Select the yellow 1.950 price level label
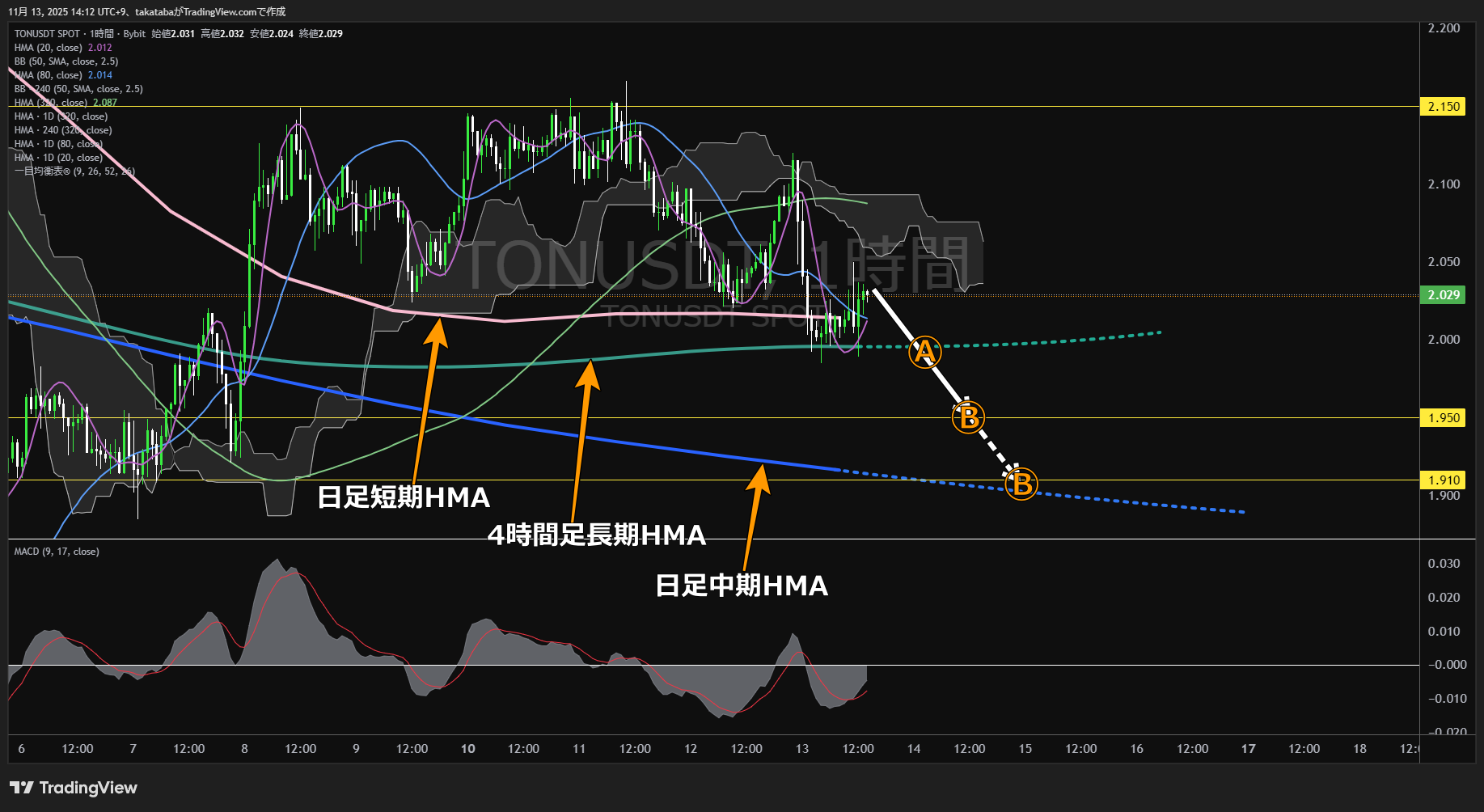 (1444, 417)
